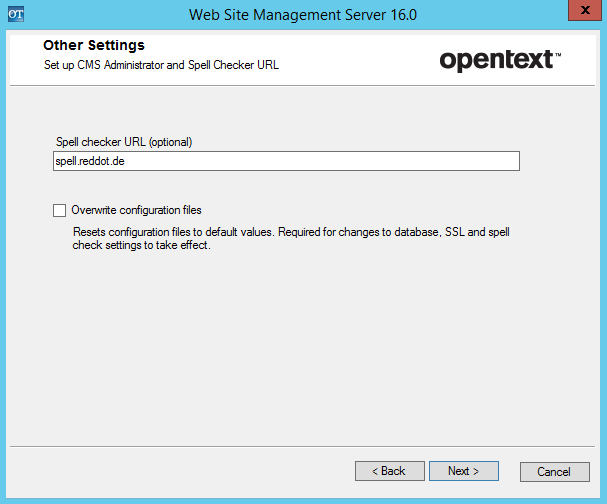Click inside the Spell checker URL field
This screenshot has width=607, height=504.
[x=286, y=161]
